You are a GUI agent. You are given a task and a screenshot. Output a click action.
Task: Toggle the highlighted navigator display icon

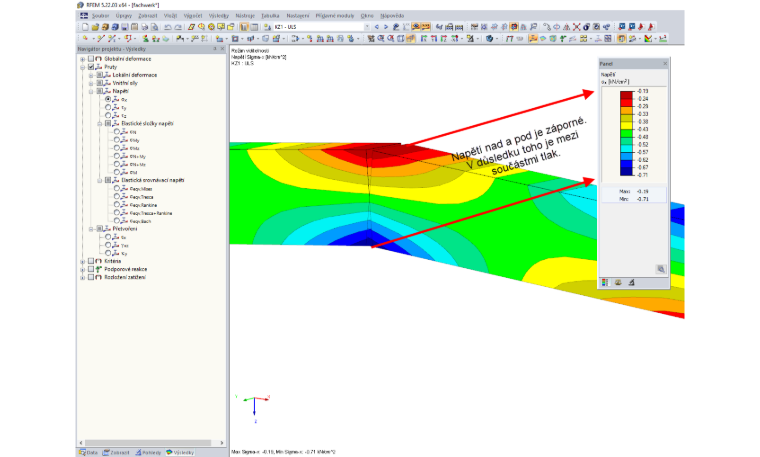click(244, 27)
